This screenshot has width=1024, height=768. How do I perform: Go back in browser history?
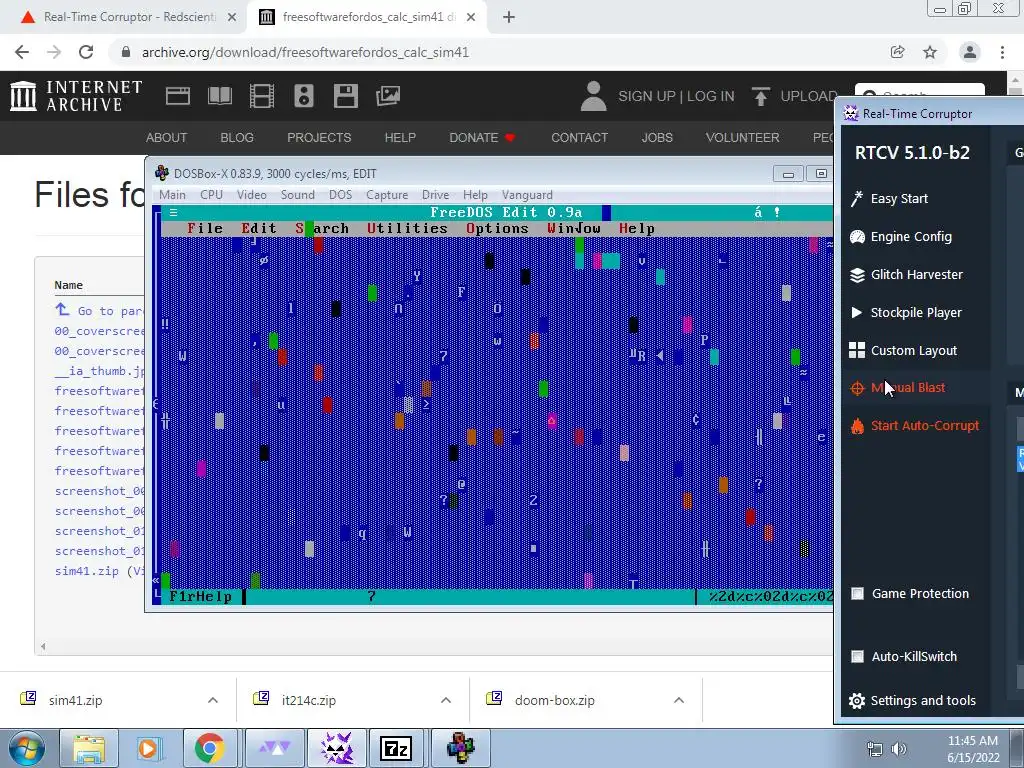click(22, 52)
